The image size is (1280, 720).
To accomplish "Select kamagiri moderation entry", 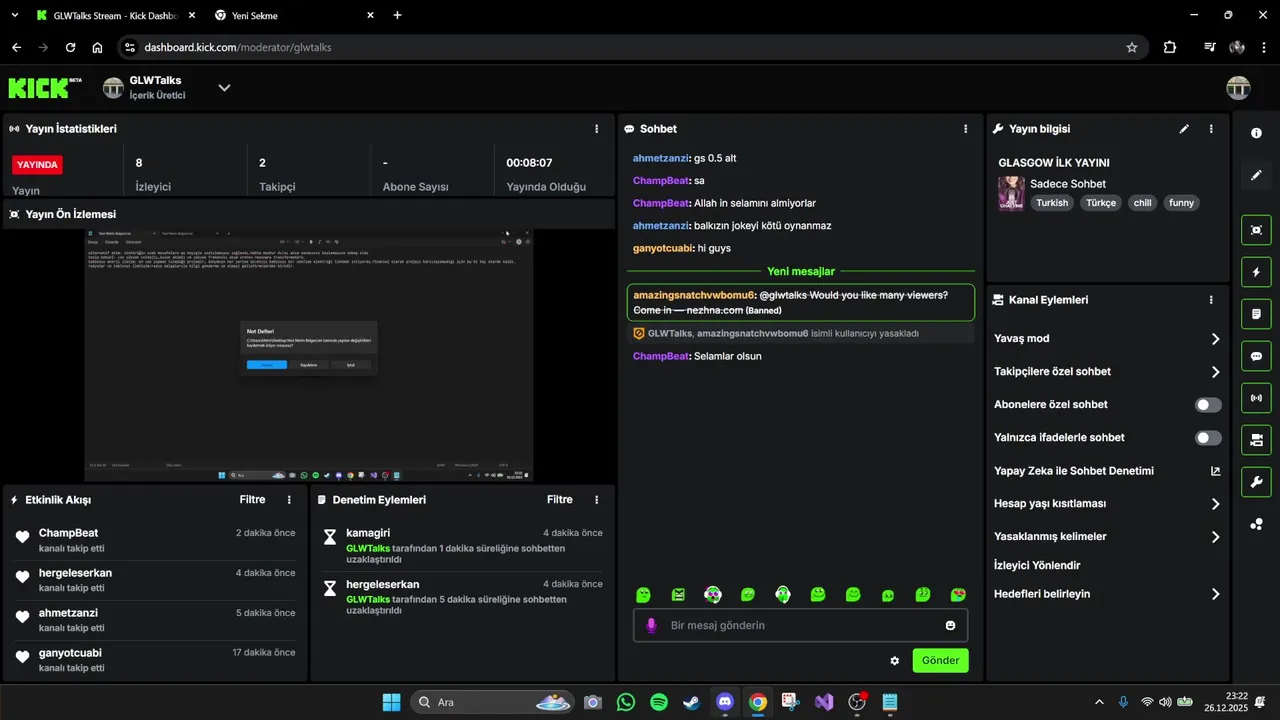I will (462, 548).
